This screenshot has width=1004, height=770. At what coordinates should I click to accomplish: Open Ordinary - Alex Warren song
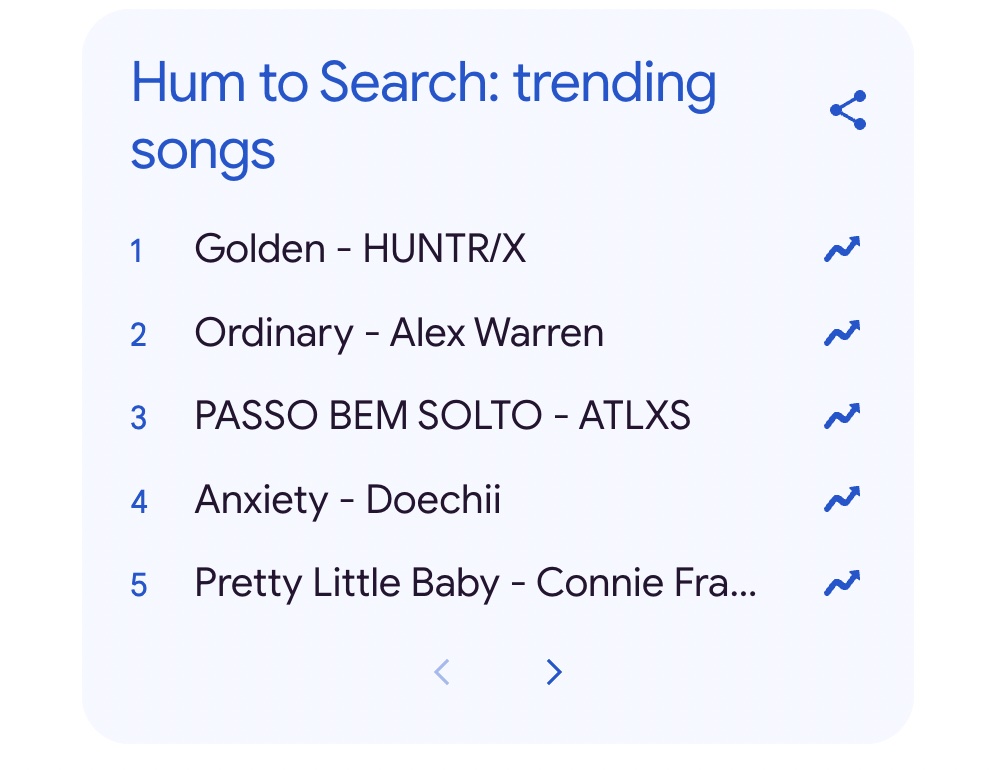pos(399,333)
